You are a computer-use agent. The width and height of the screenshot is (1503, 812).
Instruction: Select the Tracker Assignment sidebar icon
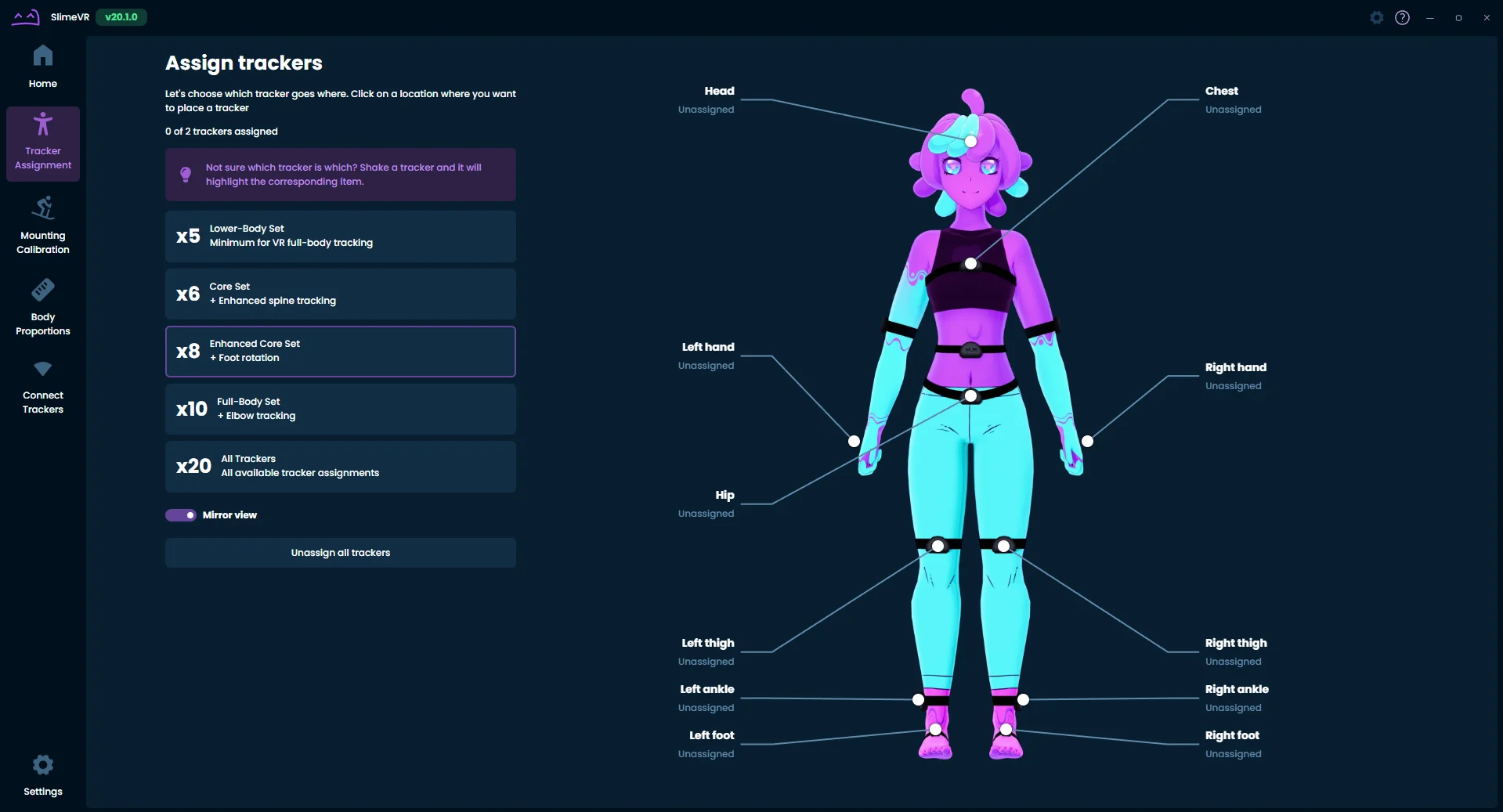(x=43, y=125)
